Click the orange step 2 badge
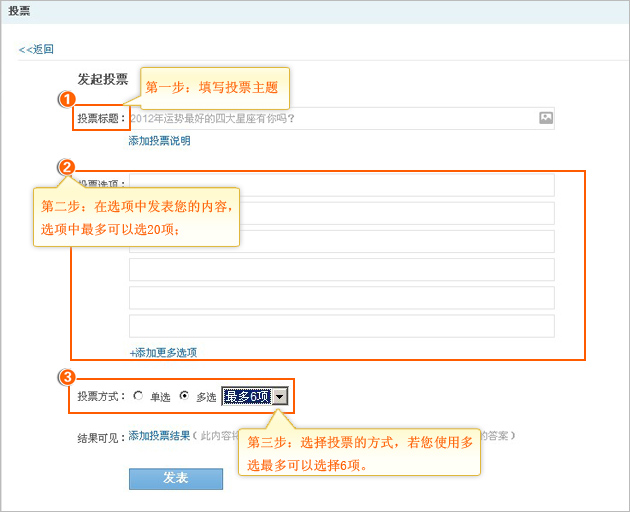Image resolution: width=630 pixels, height=512 pixels. tap(68, 167)
